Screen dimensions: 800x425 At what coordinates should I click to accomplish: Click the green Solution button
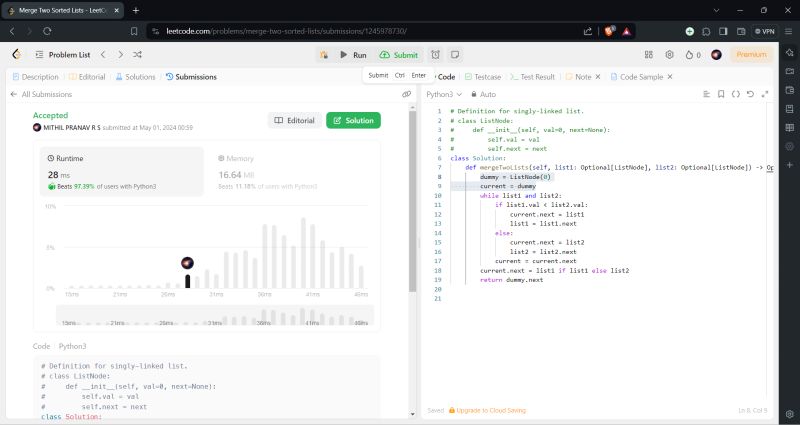coord(354,120)
